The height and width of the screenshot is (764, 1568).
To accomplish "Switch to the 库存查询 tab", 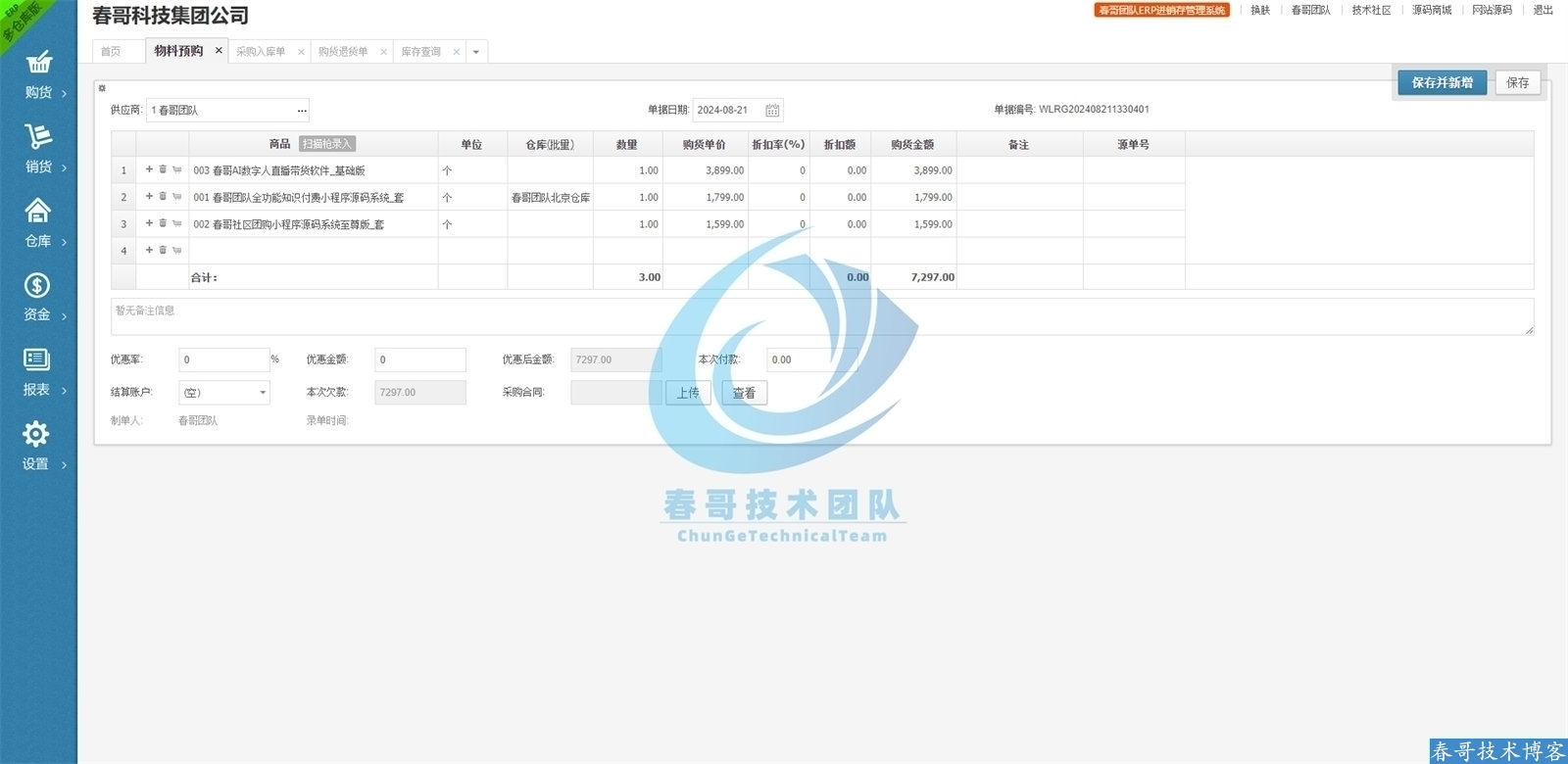I will [x=420, y=52].
